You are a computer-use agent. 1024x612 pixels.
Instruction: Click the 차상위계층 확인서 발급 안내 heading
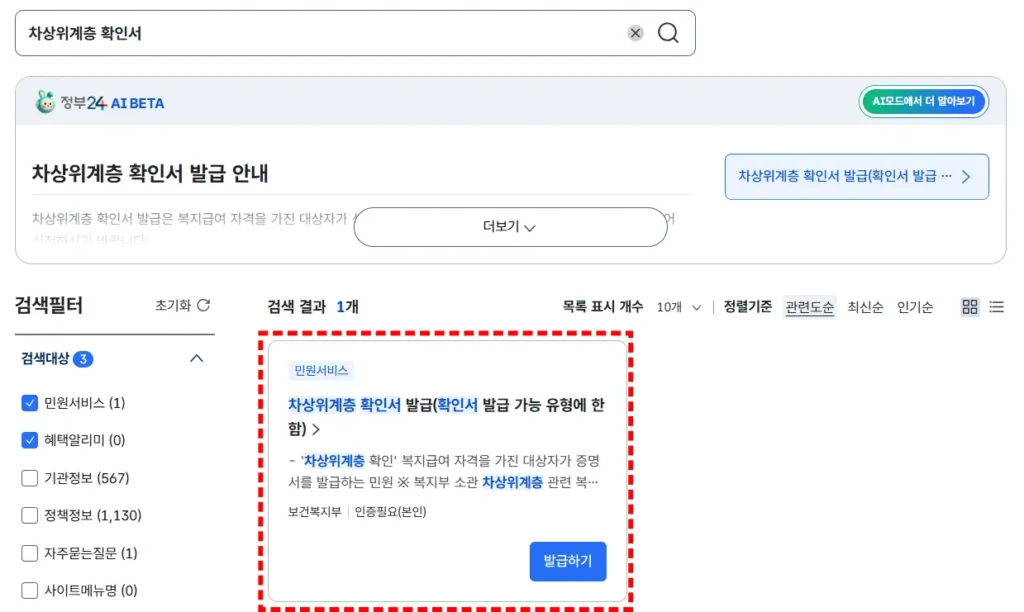150,173
